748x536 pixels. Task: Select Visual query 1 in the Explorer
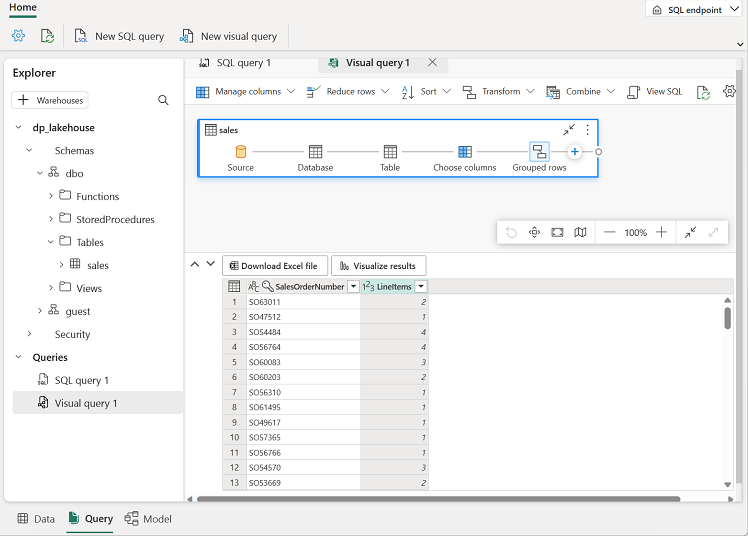coord(98,403)
